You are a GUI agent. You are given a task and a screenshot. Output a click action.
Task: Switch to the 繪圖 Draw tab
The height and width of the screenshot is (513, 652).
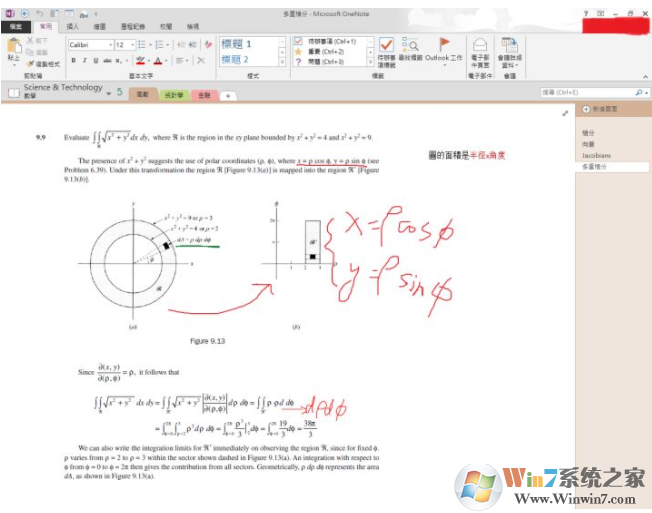pyautogui.click(x=99, y=26)
